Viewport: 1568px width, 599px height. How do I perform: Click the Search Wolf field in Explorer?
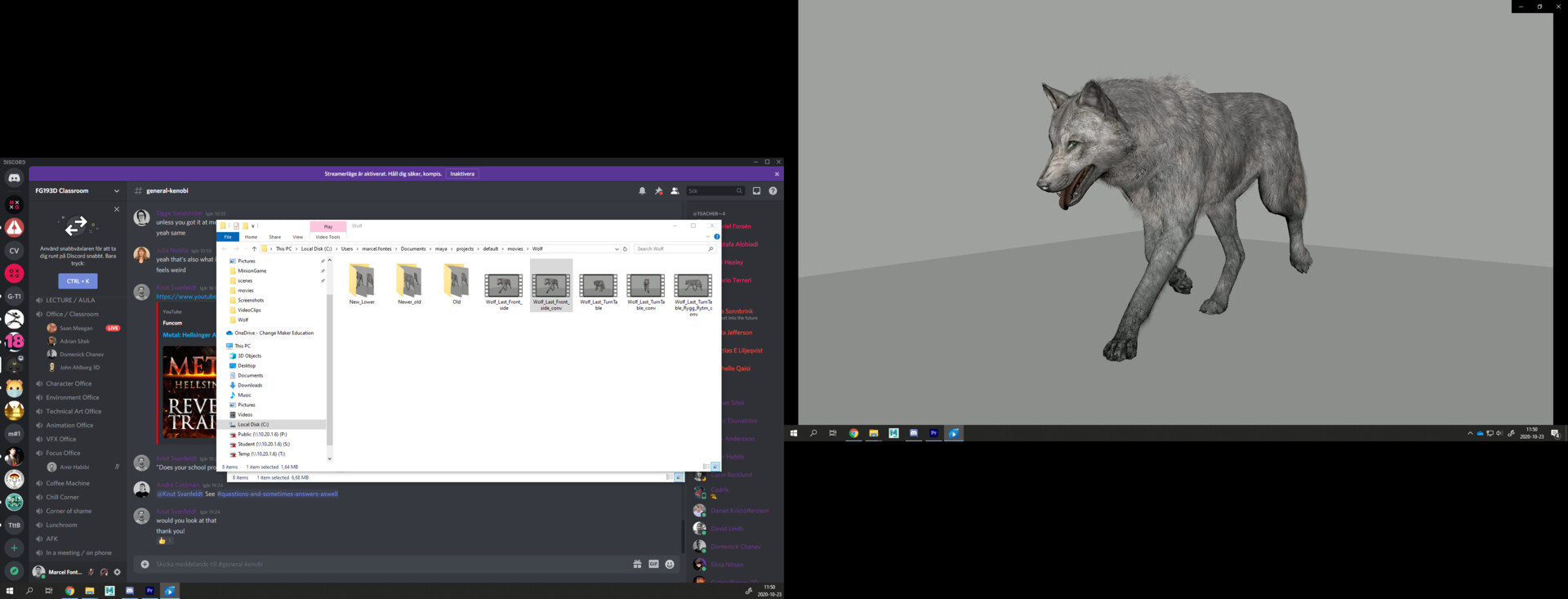674,248
